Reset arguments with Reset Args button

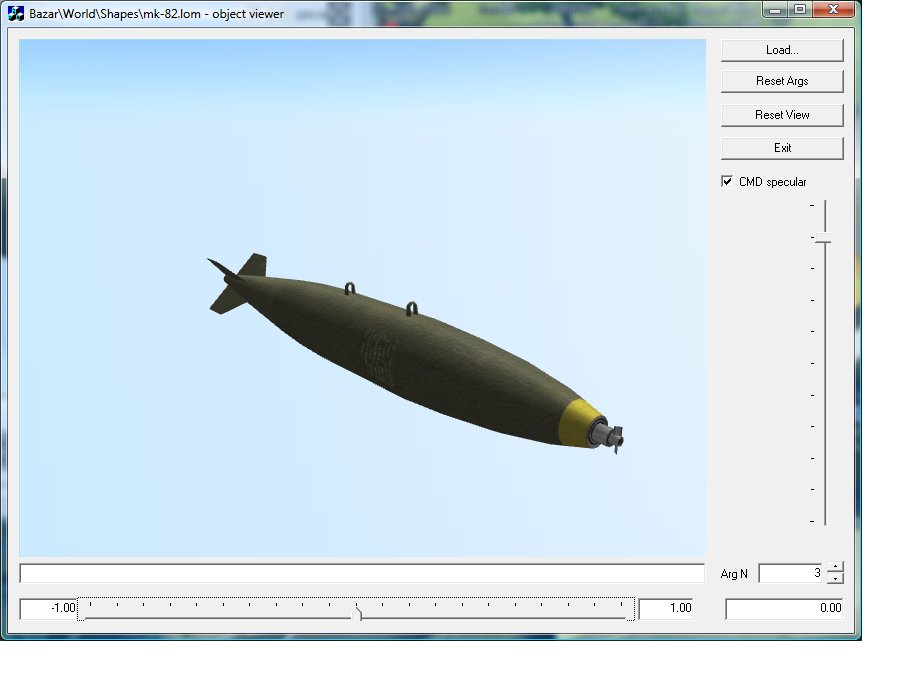[782, 81]
